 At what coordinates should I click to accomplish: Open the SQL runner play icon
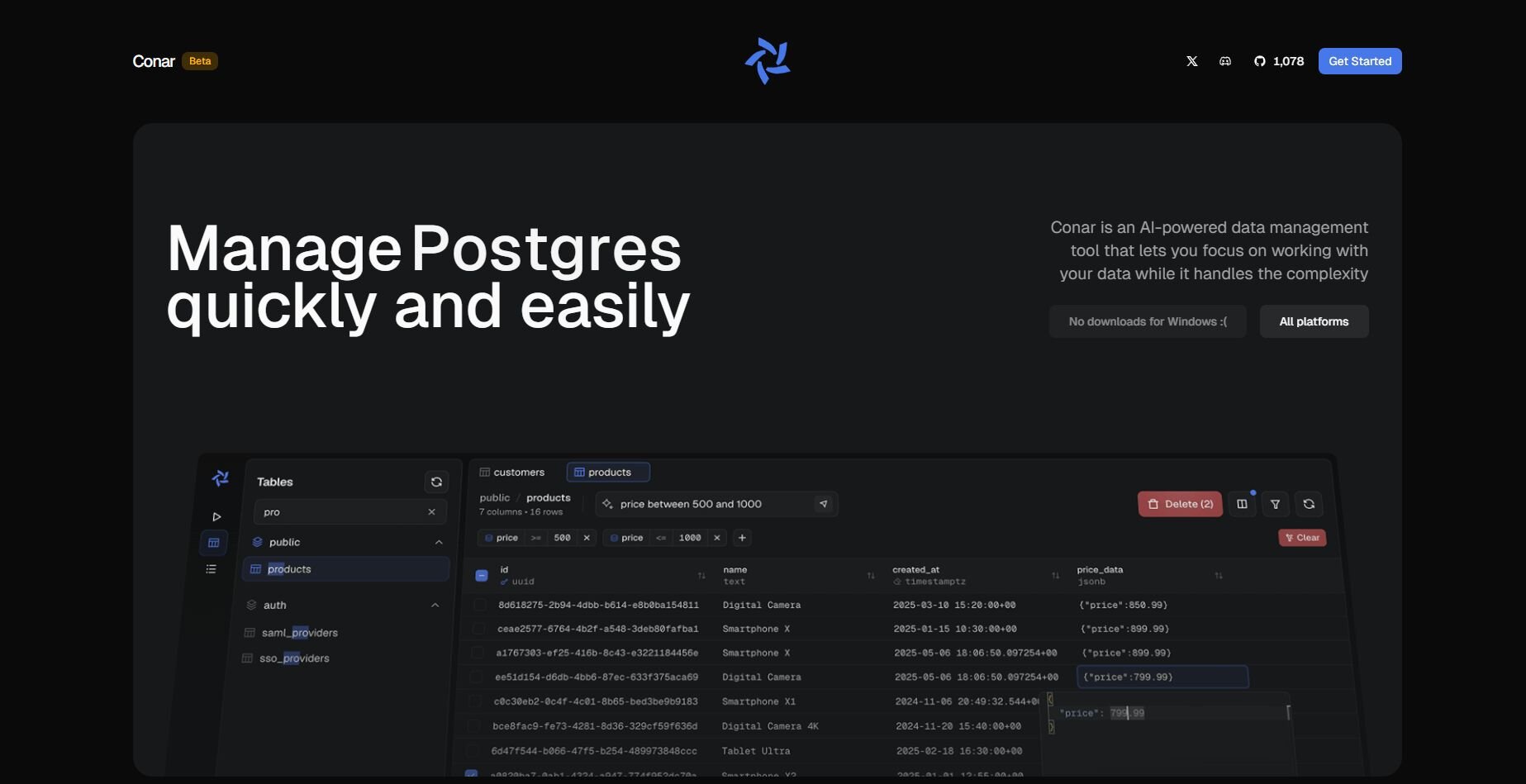pyautogui.click(x=216, y=516)
